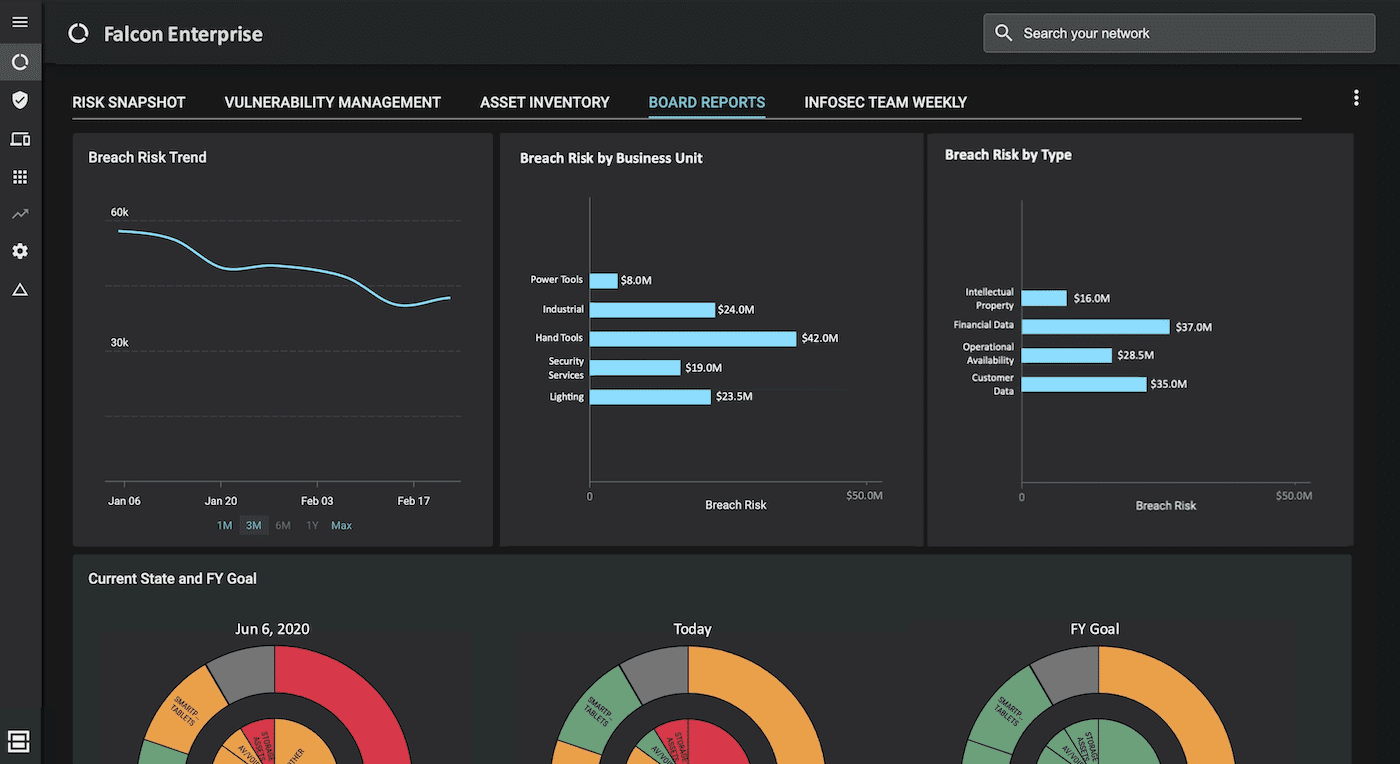Set trend range to 3M
Image resolution: width=1400 pixels, height=764 pixels.
tap(254, 526)
